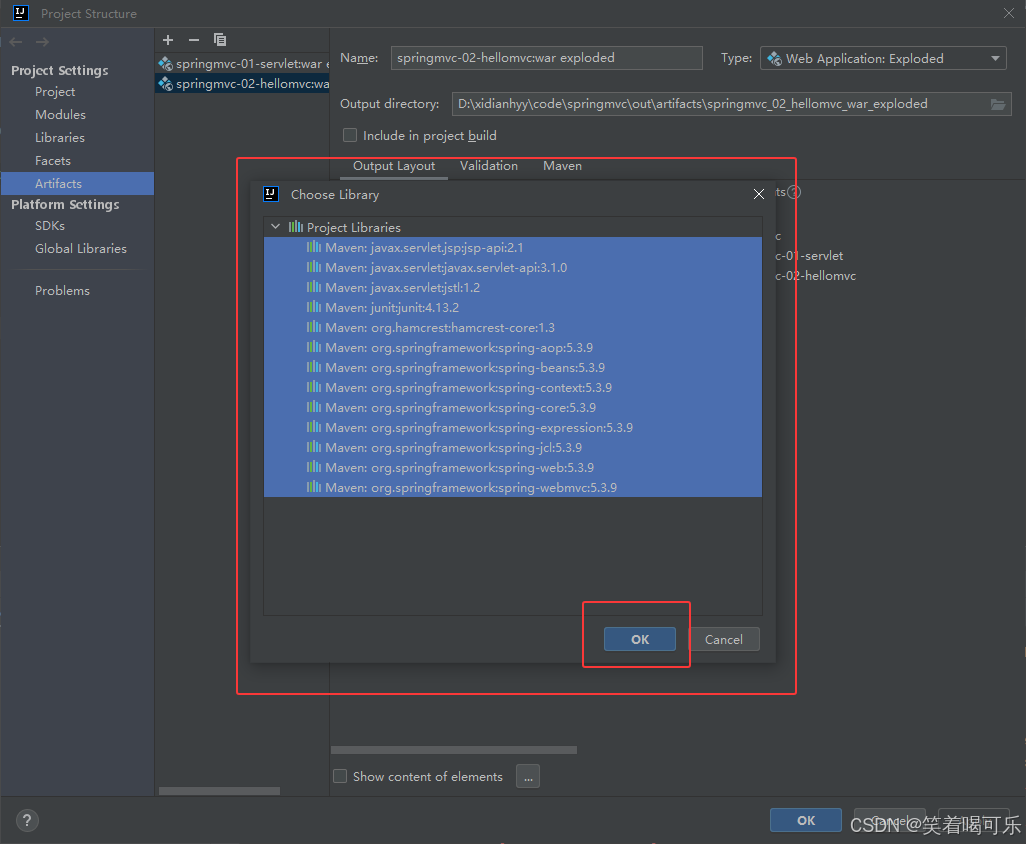Select Maven: org.hamcrest:hamcrest-core:1.3
1026x844 pixels.
coord(513,328)
